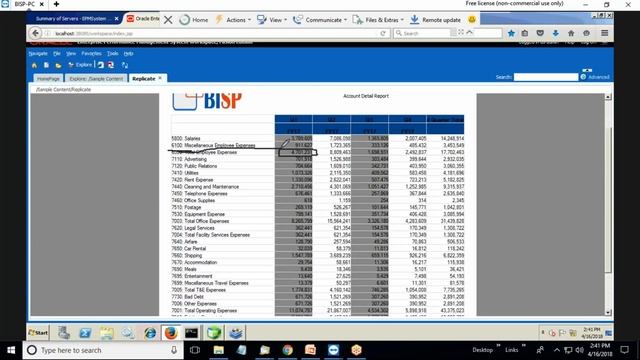Close the TeamViewer session with X icon

coord(168,20)
